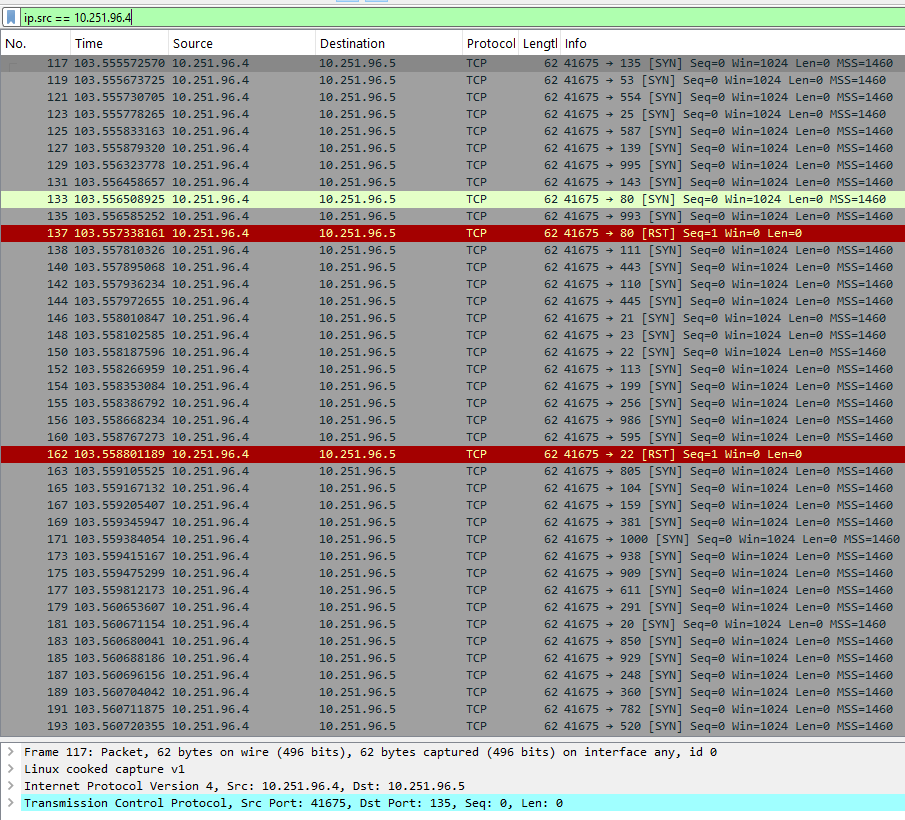Sort by the Source column header

pos(242,43)
